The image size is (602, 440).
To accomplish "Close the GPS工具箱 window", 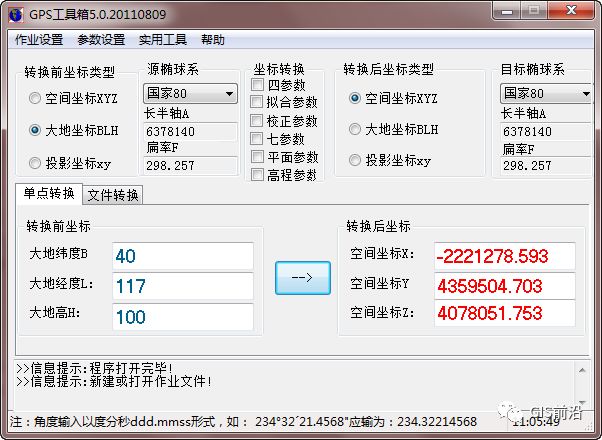I will click(x=571, y=11).
